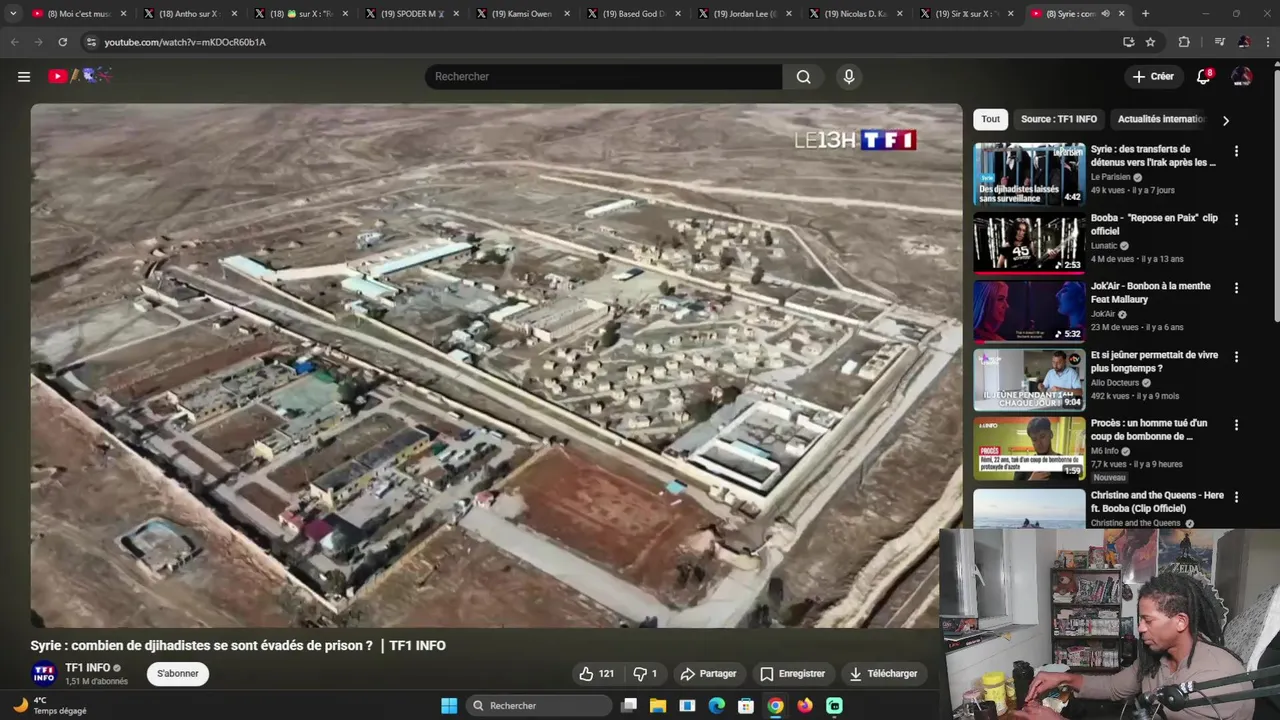The image size is (1280, 720).
Task: Open Jok'Air Bonbon à la menthe thumbnail
Action: coord(1029,311)
